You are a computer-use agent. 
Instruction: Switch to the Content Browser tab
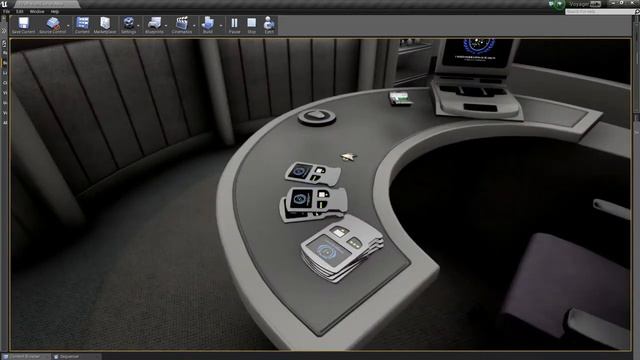pos(26,356)
